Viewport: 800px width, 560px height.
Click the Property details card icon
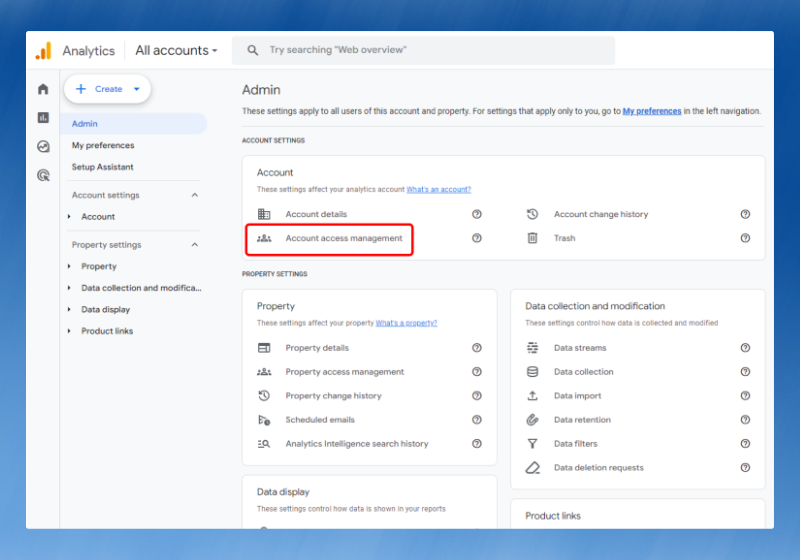264,348
